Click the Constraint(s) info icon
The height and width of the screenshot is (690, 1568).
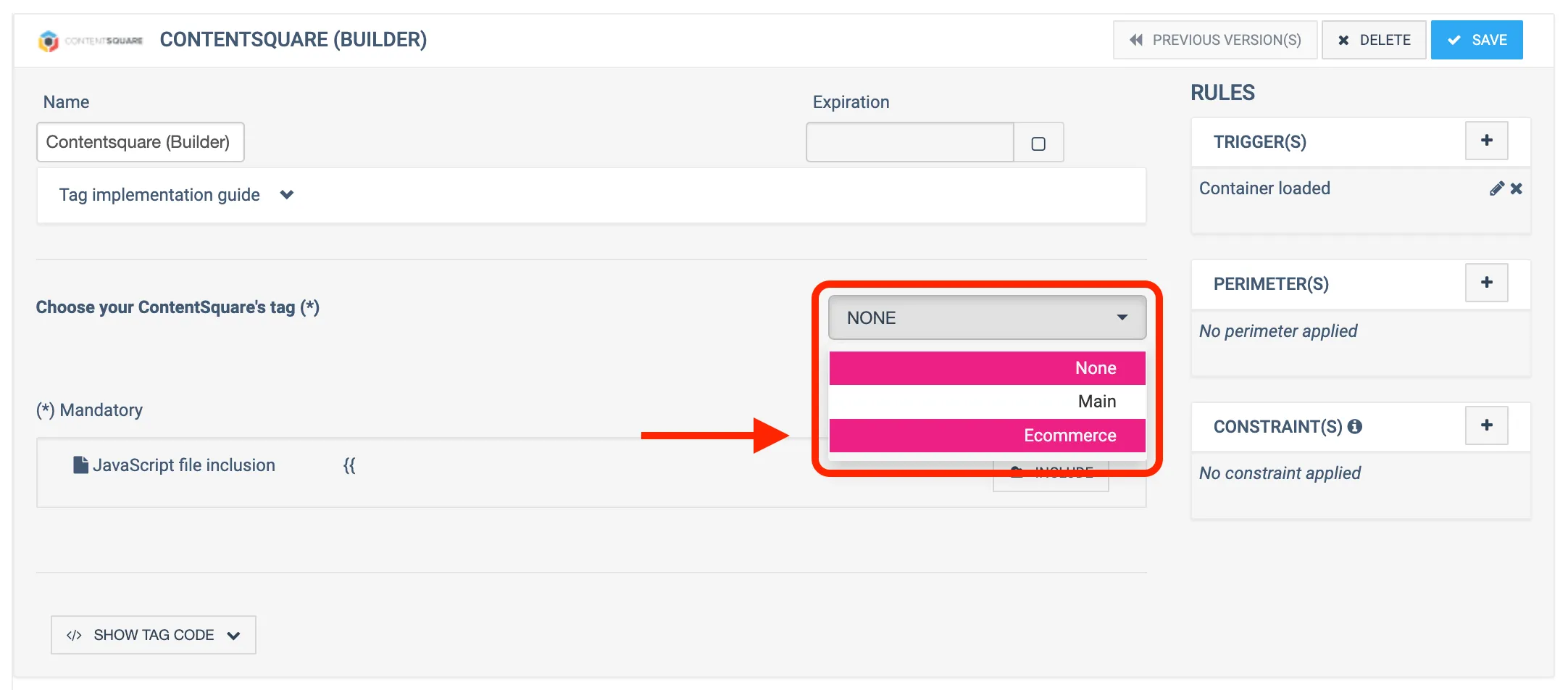pyautogui.click(x=1355, y=427)
